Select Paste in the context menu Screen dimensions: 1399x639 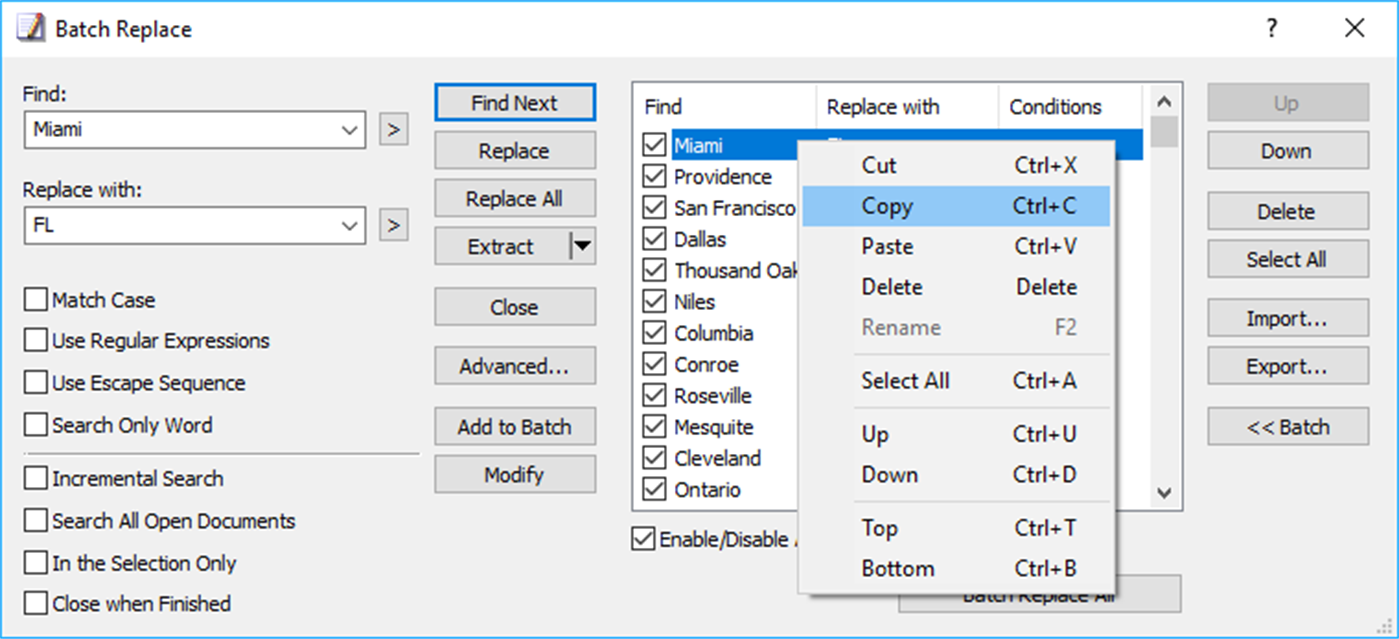click(x=887, y=246)
